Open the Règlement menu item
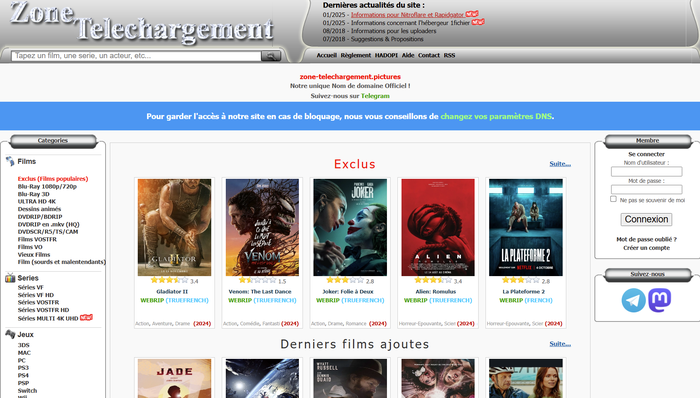The image size is (700, 398). click(x=355, y=55)
